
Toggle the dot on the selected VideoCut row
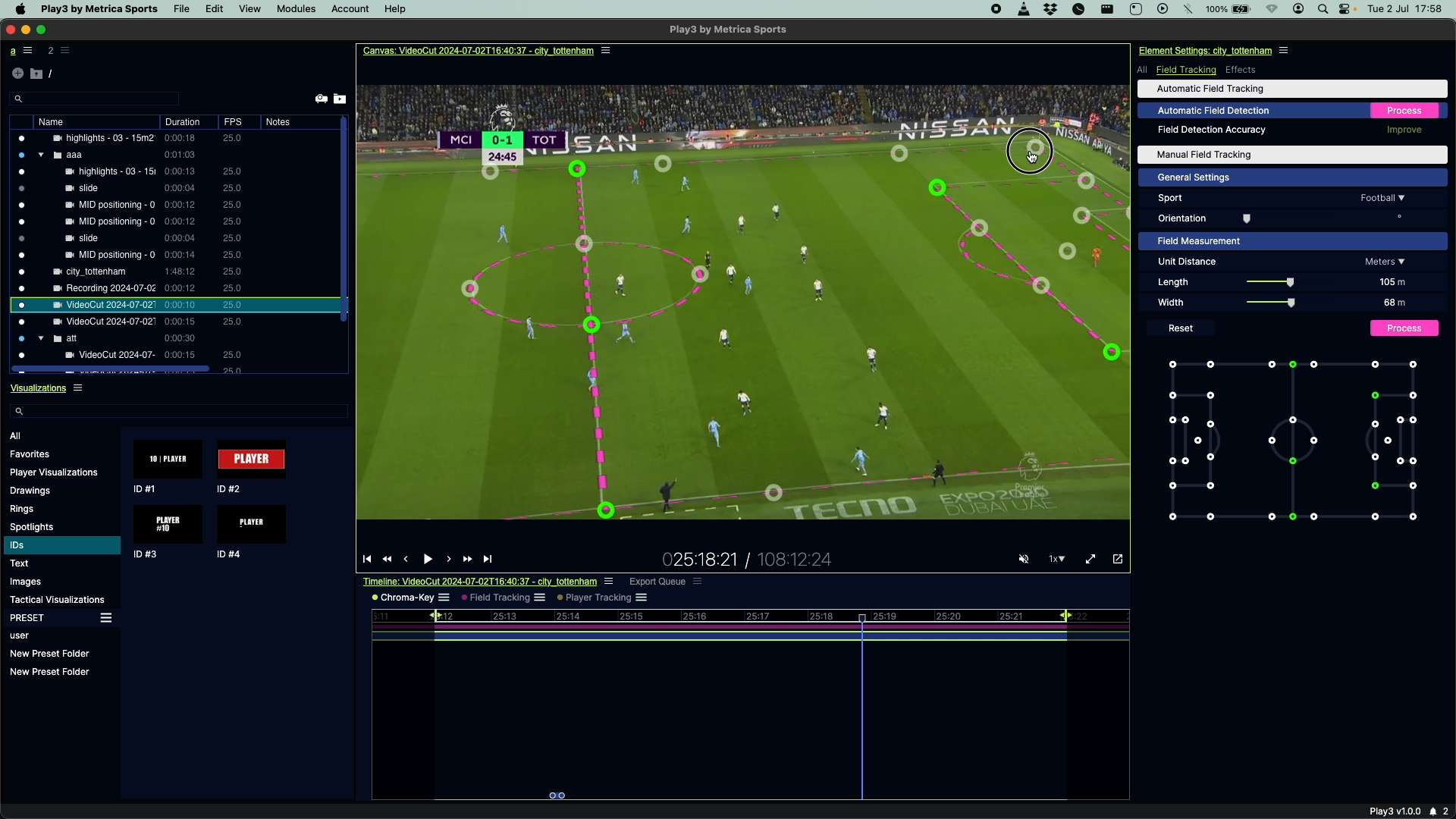21,305
